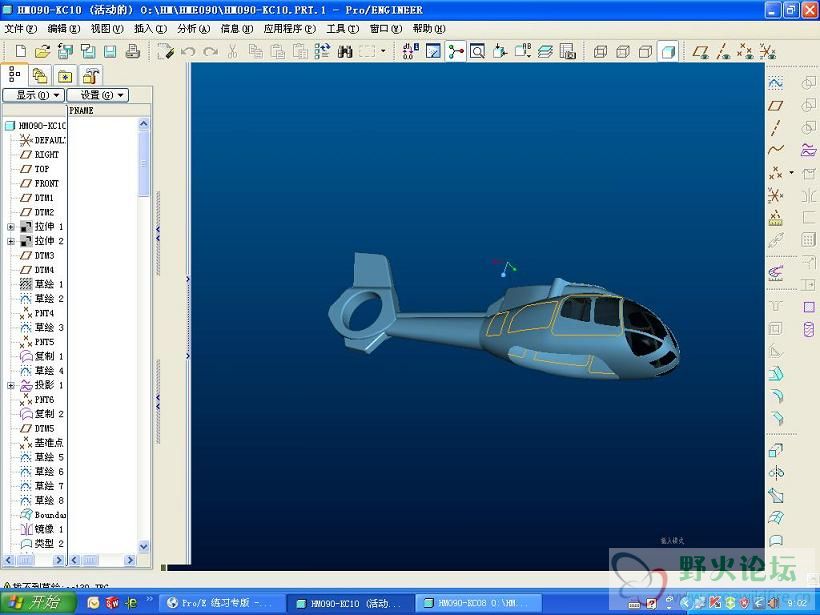This screenshot has height=615, width=820.
Task: Open the 工具 menu
Action: tap(343, 29)
